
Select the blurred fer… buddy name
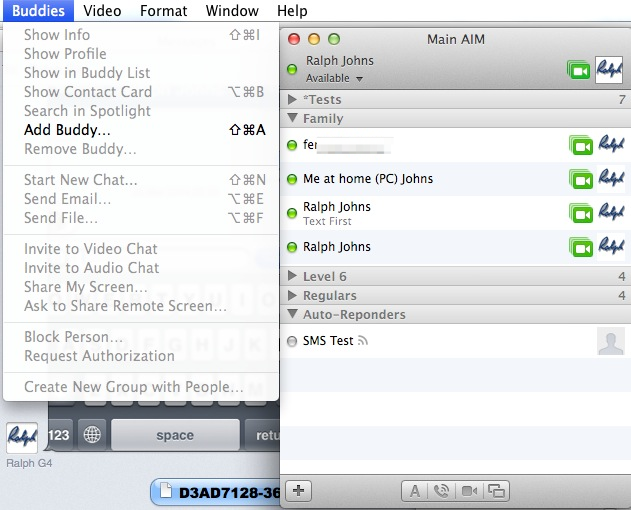[x=347, y=145]
